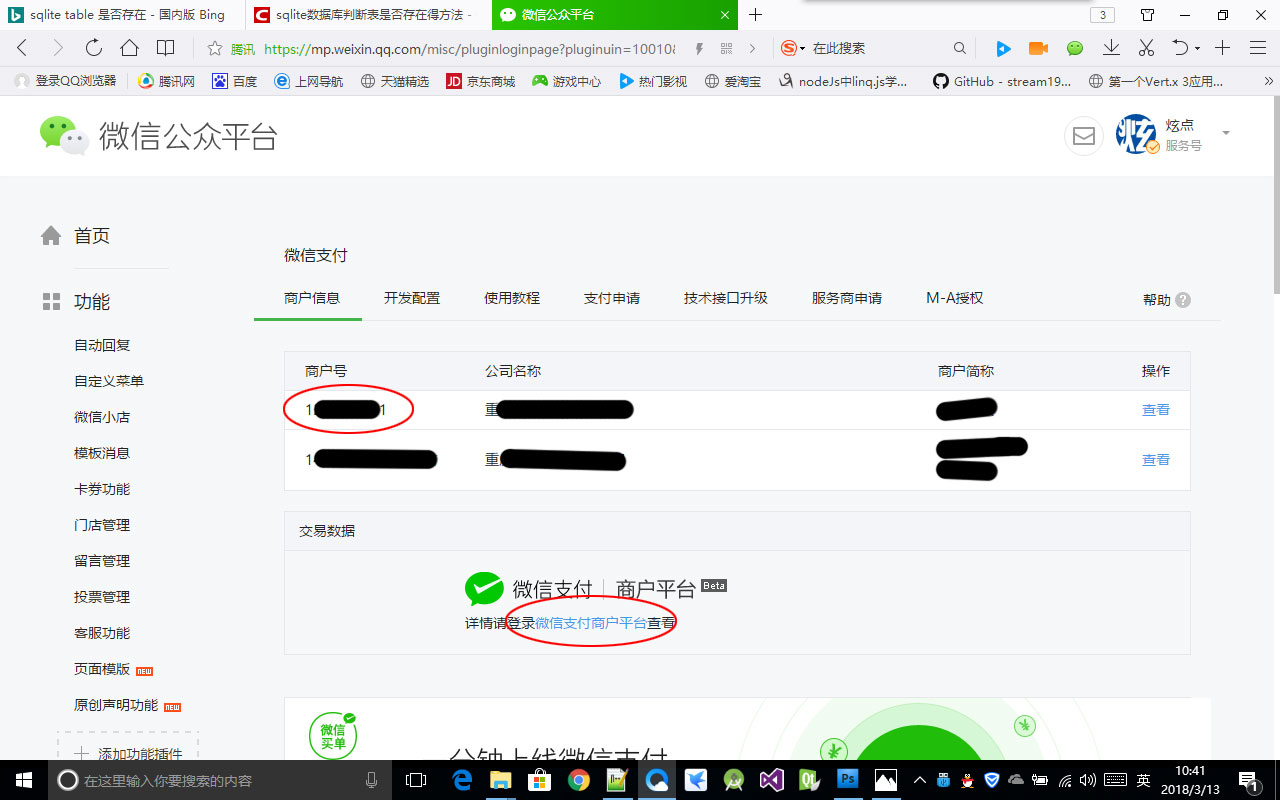Screen dimensions: 1280x800
Task: Expand account dropdown next to 炫点
Action: (1226, 133)
